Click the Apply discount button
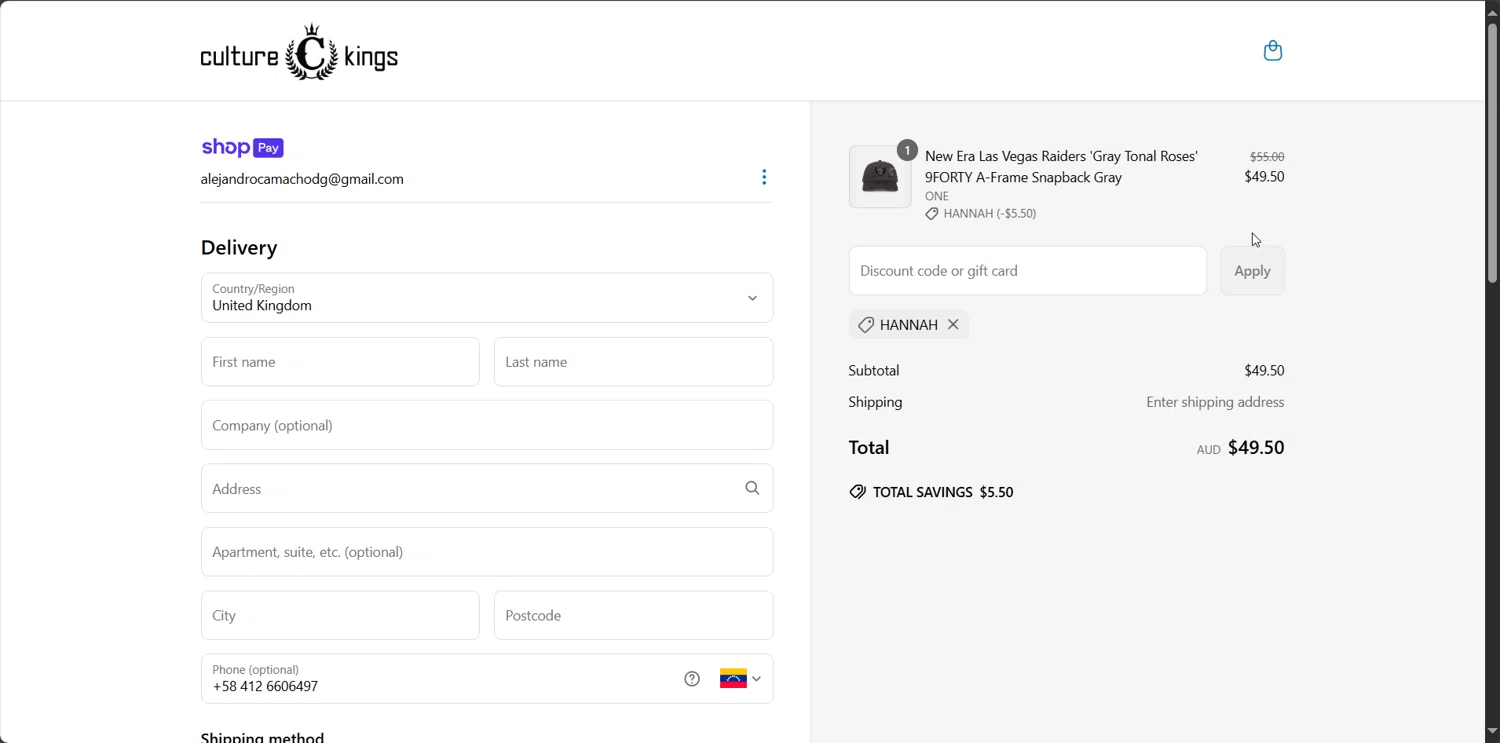Image resolution: width=1500 pixels, height=743 pixels. pyautogui.click(x=1252, y=271)
